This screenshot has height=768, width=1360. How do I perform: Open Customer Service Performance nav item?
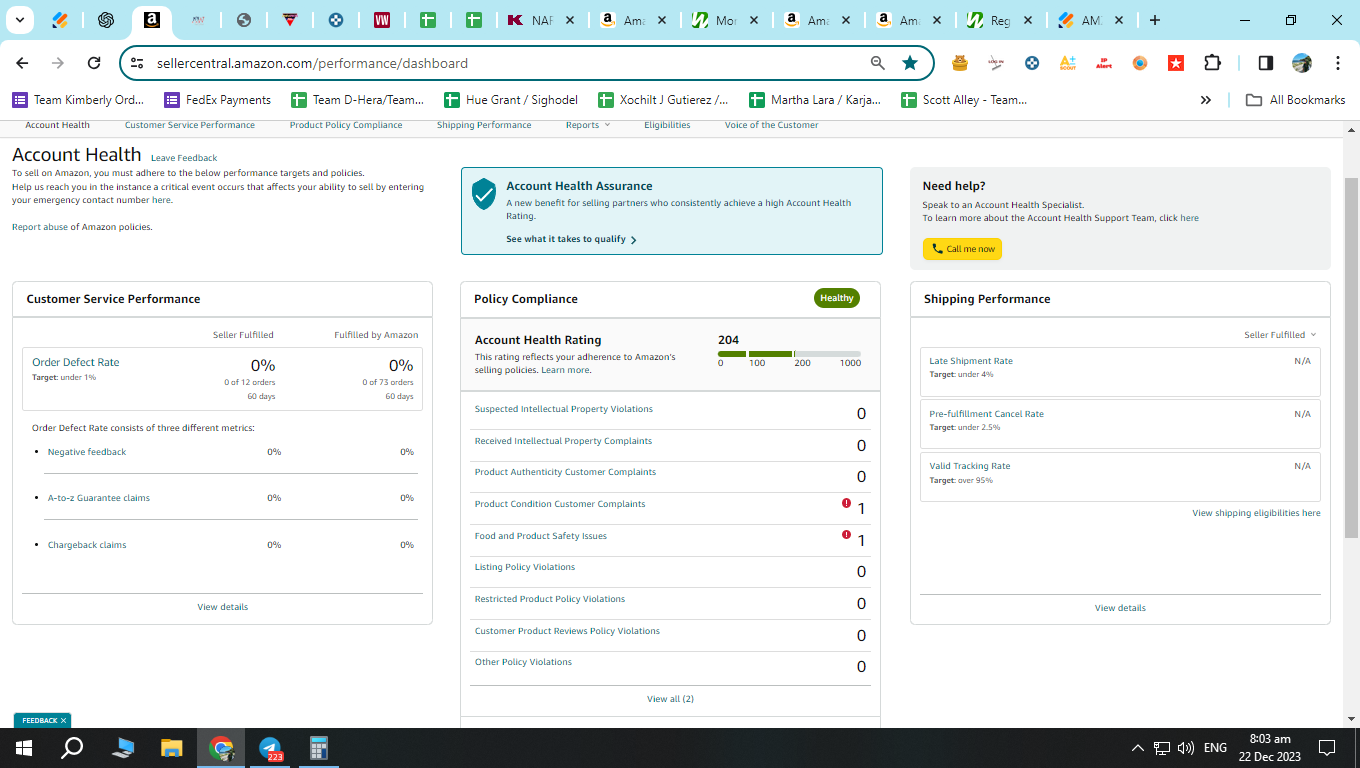[190, 125]
